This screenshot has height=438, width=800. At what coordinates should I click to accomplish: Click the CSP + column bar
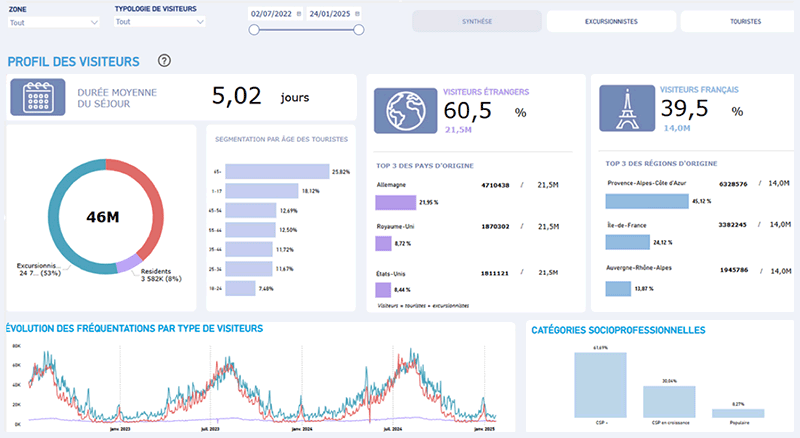coord(601,385)
